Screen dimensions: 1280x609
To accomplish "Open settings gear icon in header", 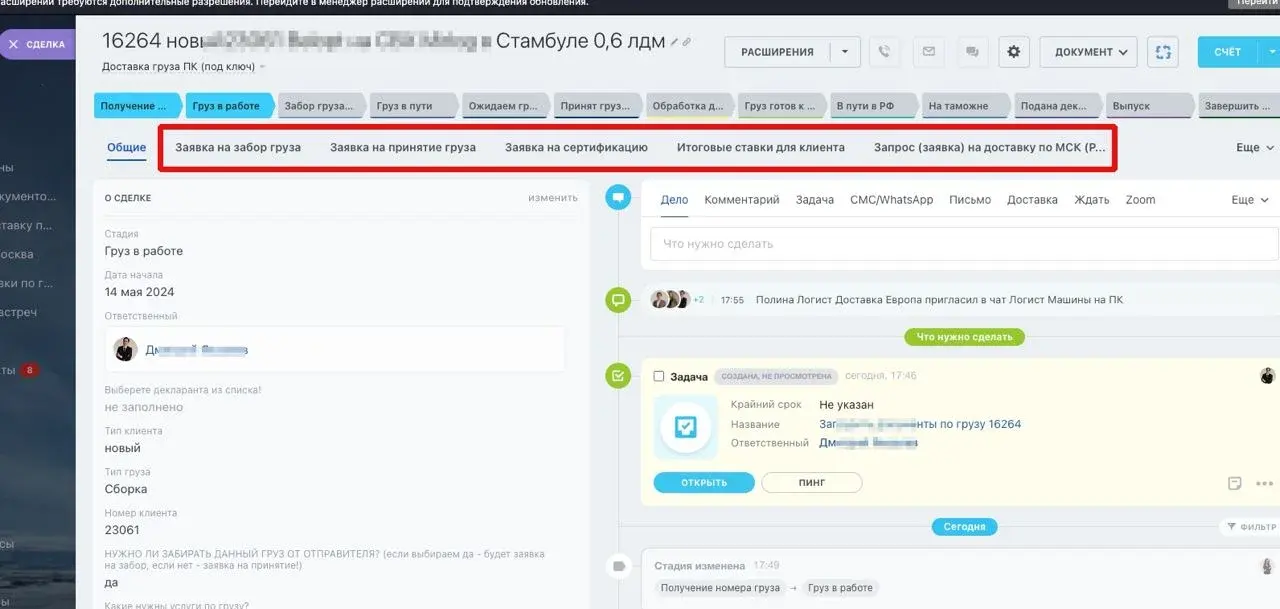I will pyautogui.click(x=1014, y=52).
